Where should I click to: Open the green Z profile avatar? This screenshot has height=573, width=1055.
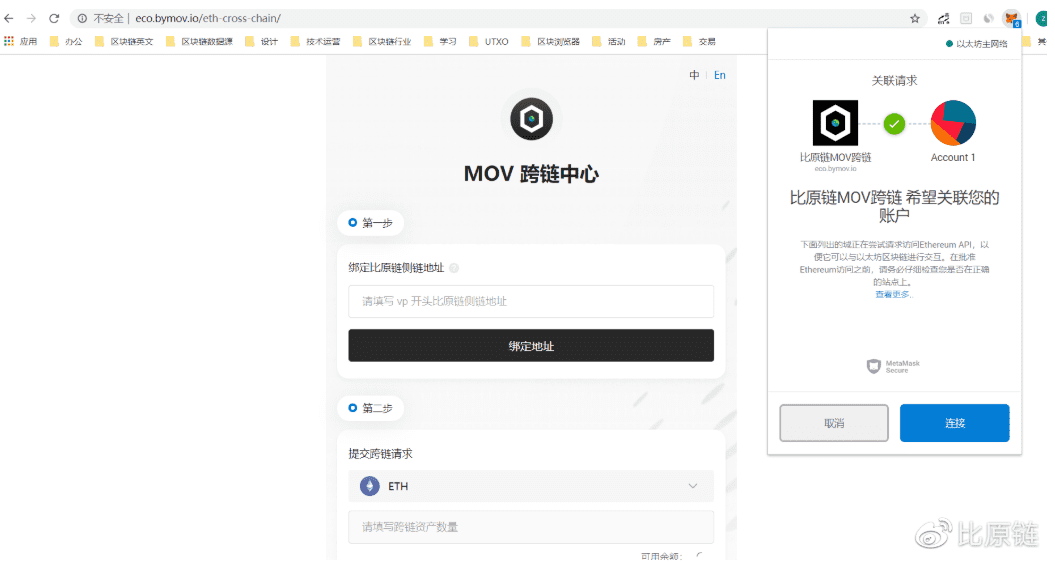[x=1042, y=19]
